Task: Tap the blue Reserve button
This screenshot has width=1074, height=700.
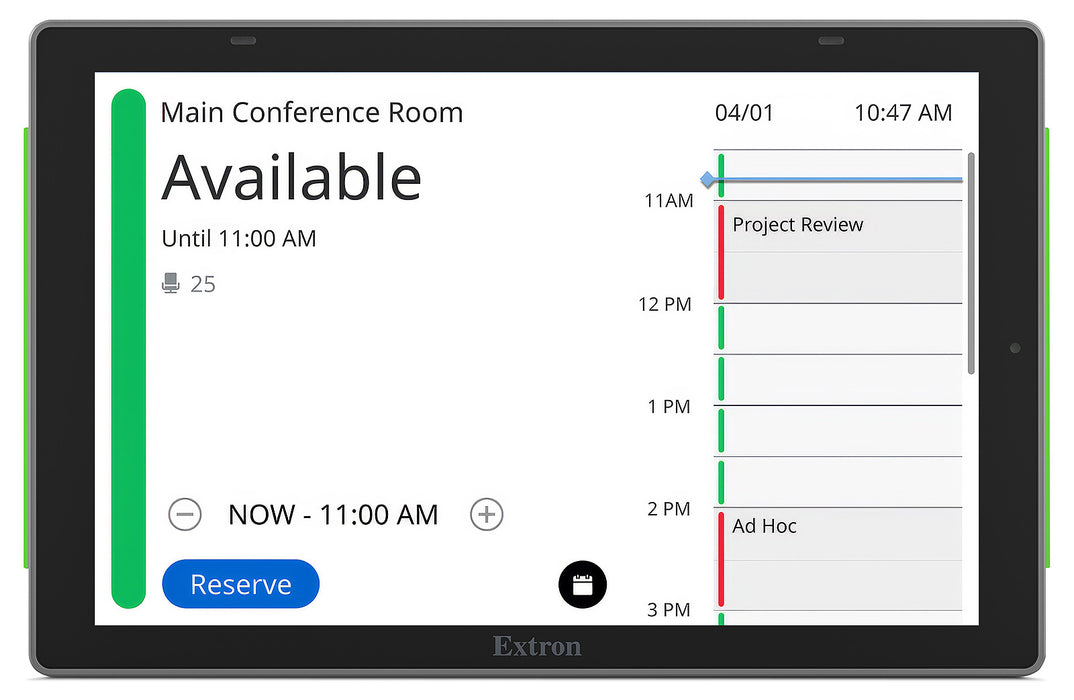Action: pyautogui.click(x=240, y=584)
